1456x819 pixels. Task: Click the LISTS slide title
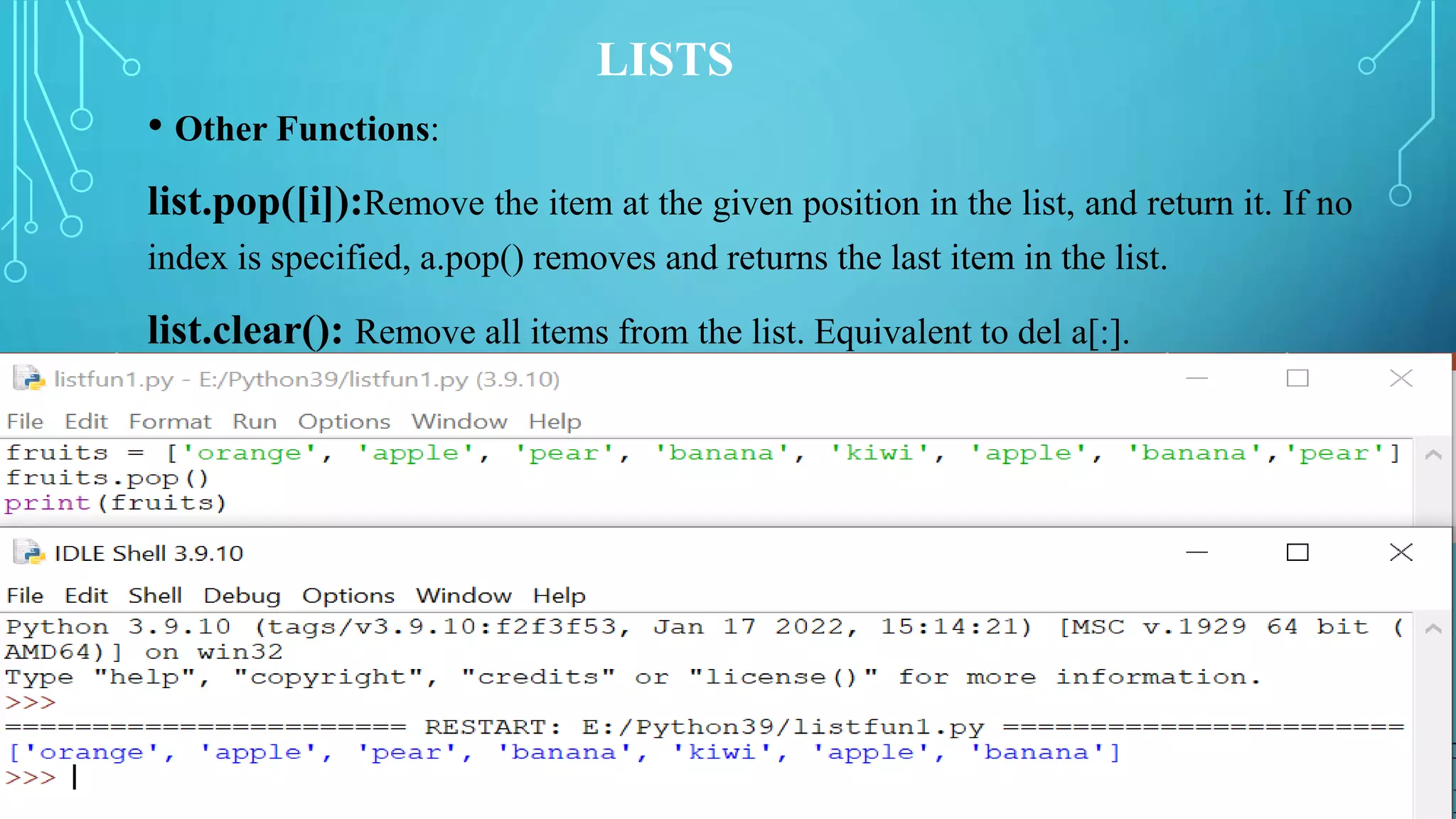coord(665,59)
